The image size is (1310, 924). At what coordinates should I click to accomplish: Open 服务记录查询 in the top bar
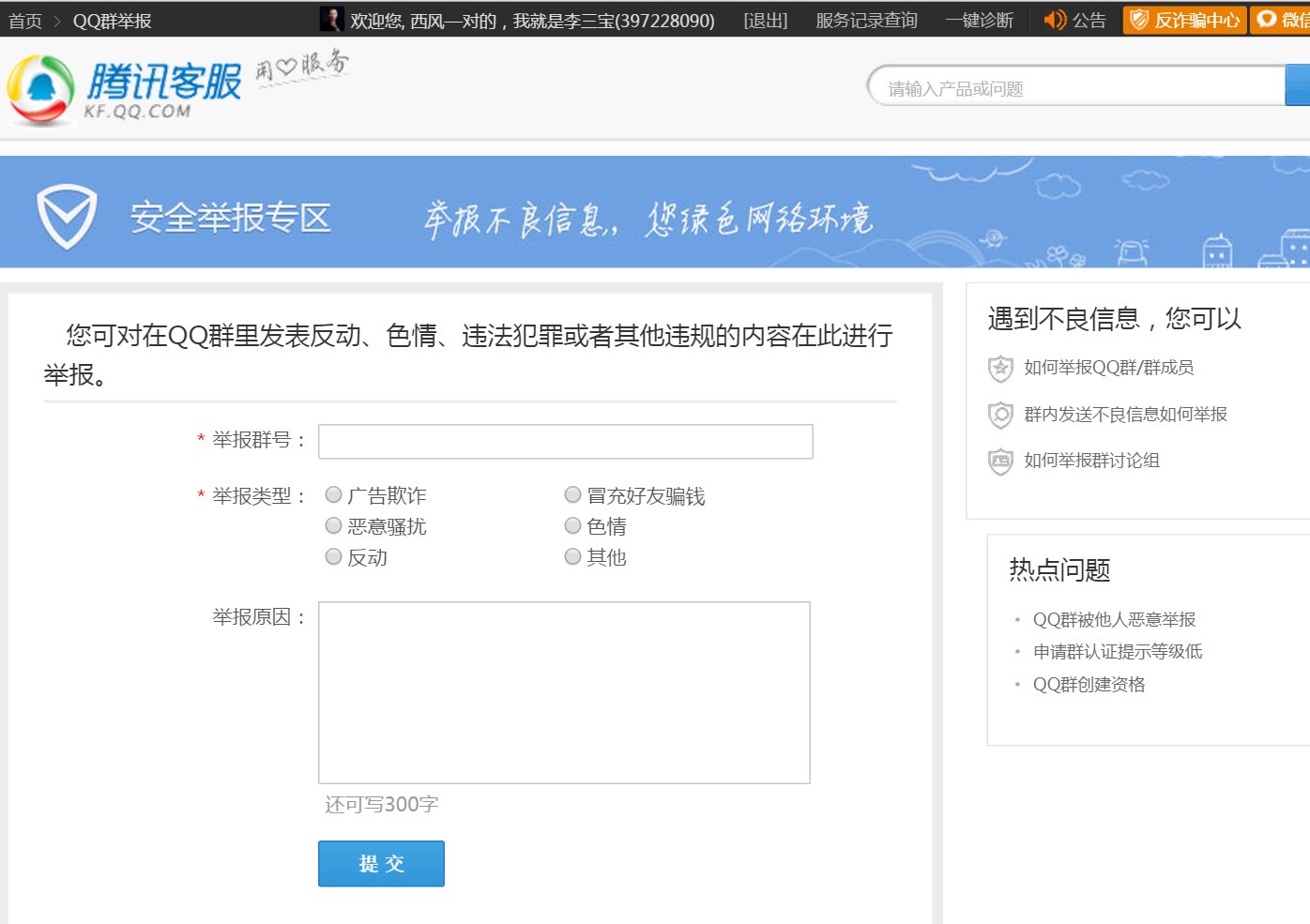[864, 19]
